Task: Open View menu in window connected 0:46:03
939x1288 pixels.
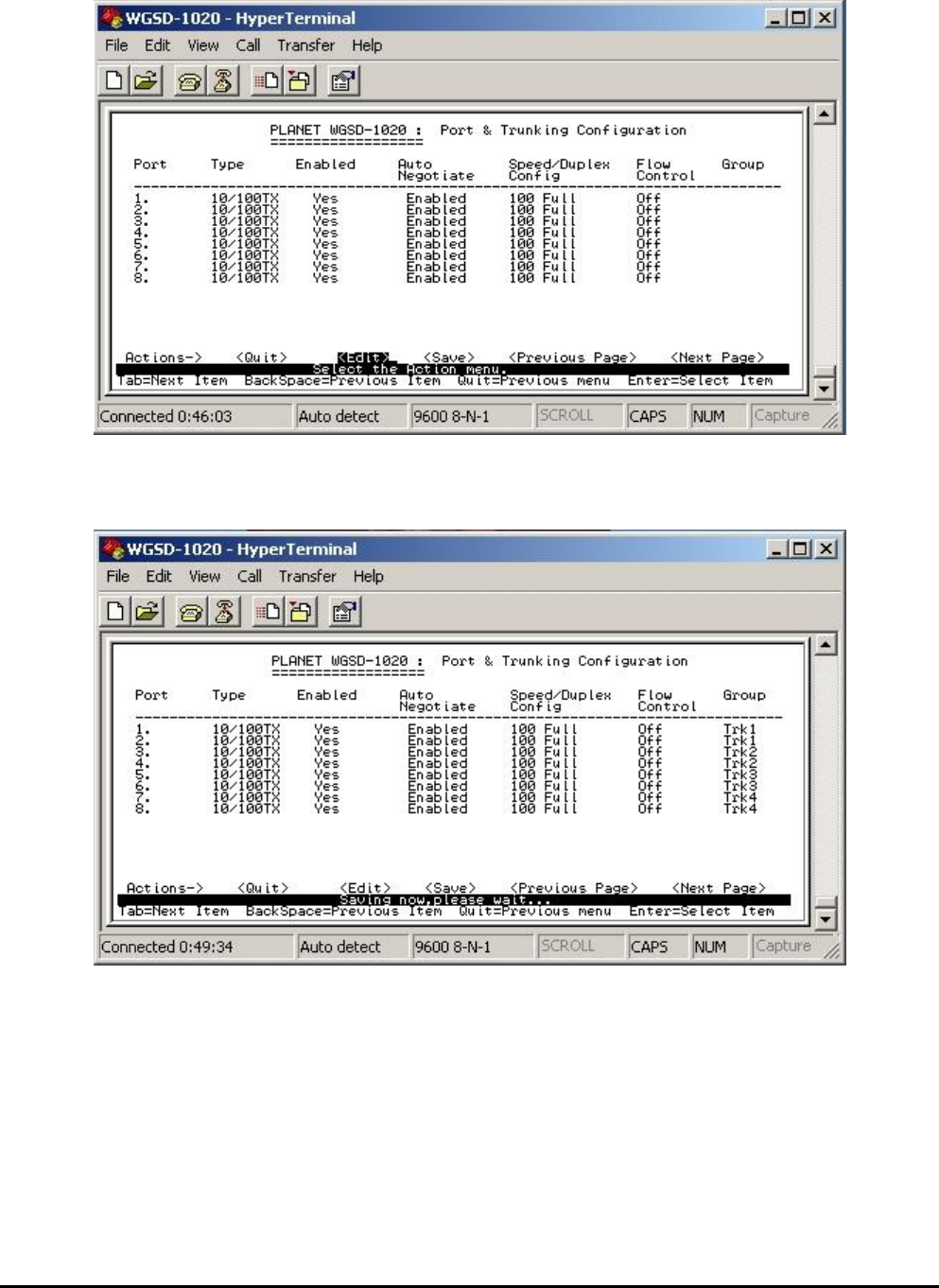Action: (x=203, y=45)
